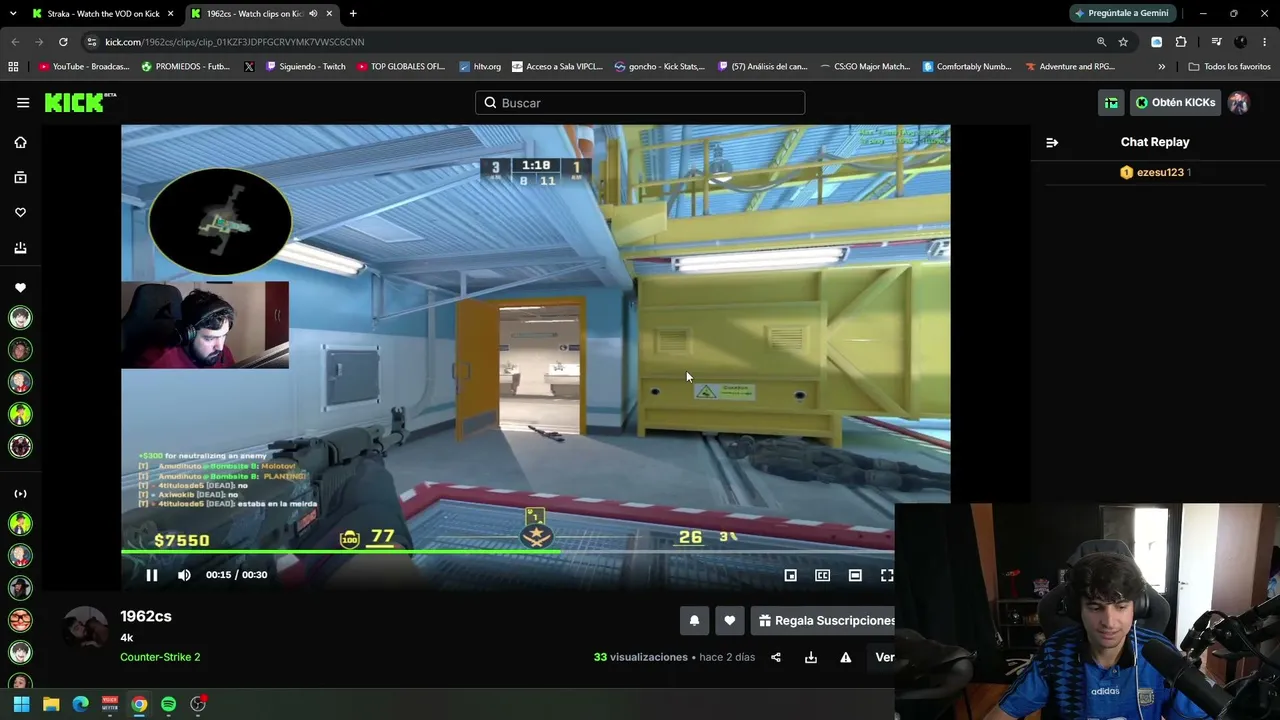Close the 1962cs clips tab
Image resolution: width=1280 pixels, height=720 pixels.
[329, 14]
